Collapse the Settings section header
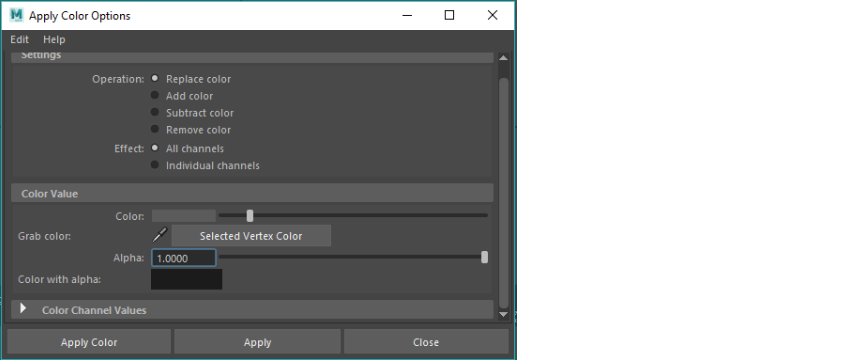The image size is (861, 360). click(252, 57)
